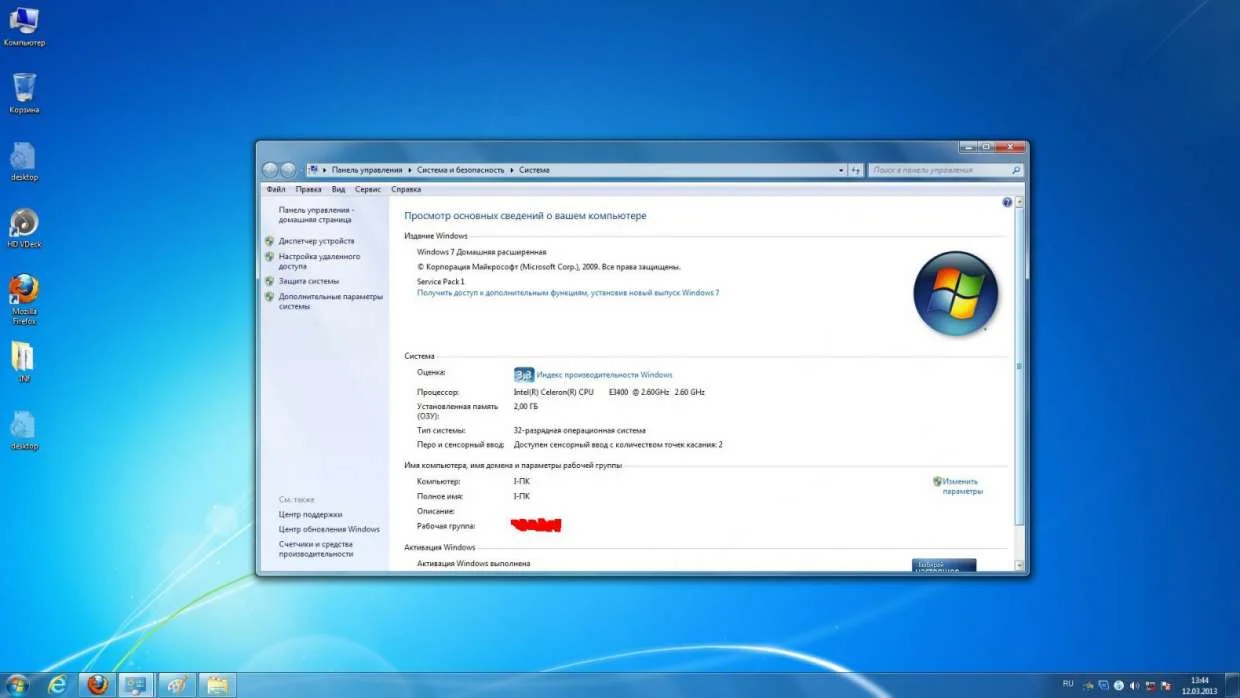This screenshot has width=1240, height=698.
Task: Click the Service Pack 1 text
Action: [x=440, y=282]
